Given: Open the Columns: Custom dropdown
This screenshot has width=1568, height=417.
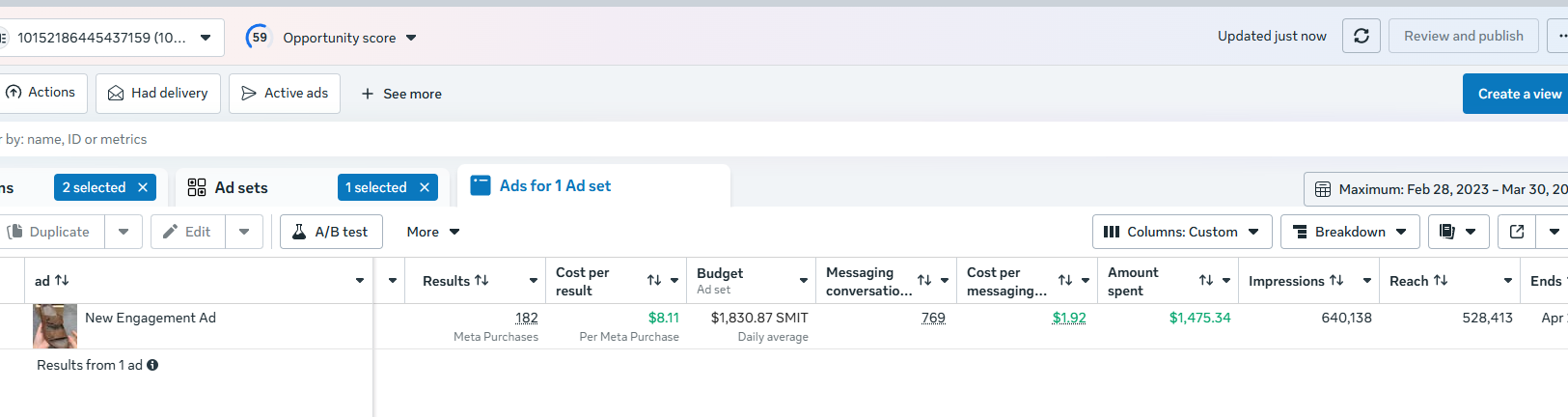Looking at the screenshot, I should coord(1181,232).
